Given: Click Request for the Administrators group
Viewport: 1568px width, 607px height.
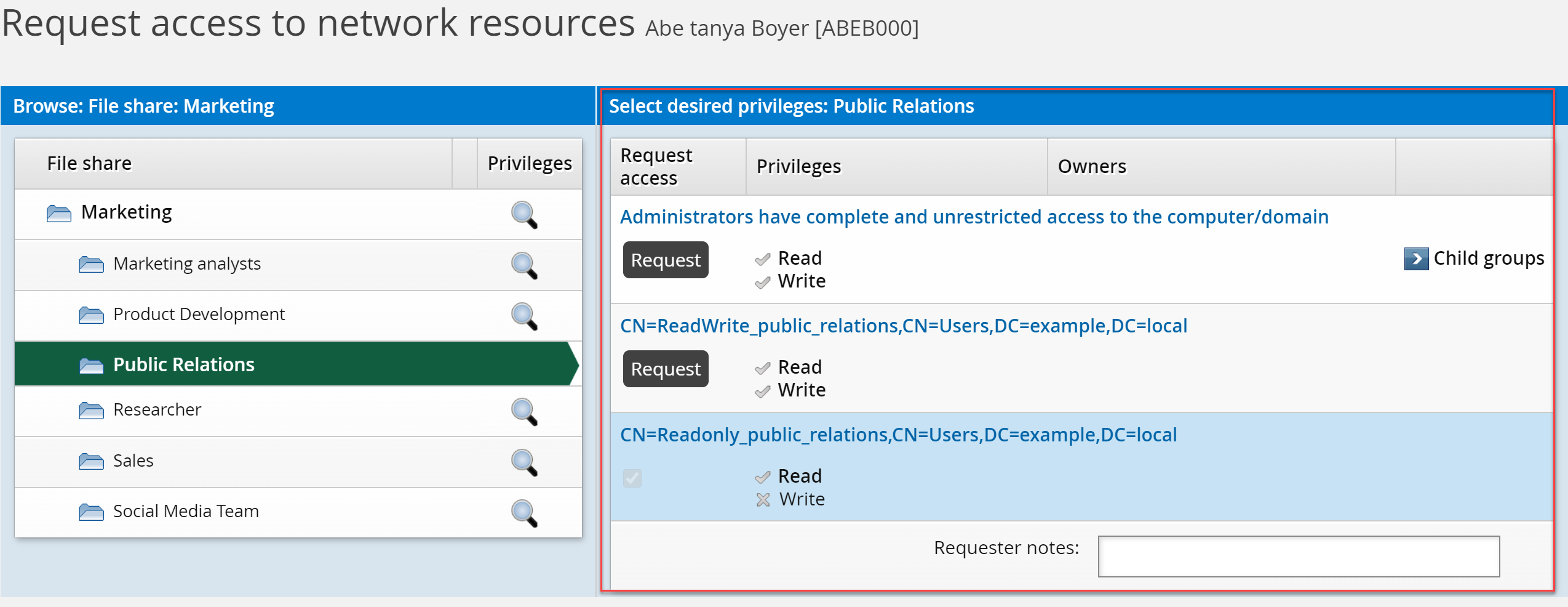Looking at the screenshot, I should point(665,259).
